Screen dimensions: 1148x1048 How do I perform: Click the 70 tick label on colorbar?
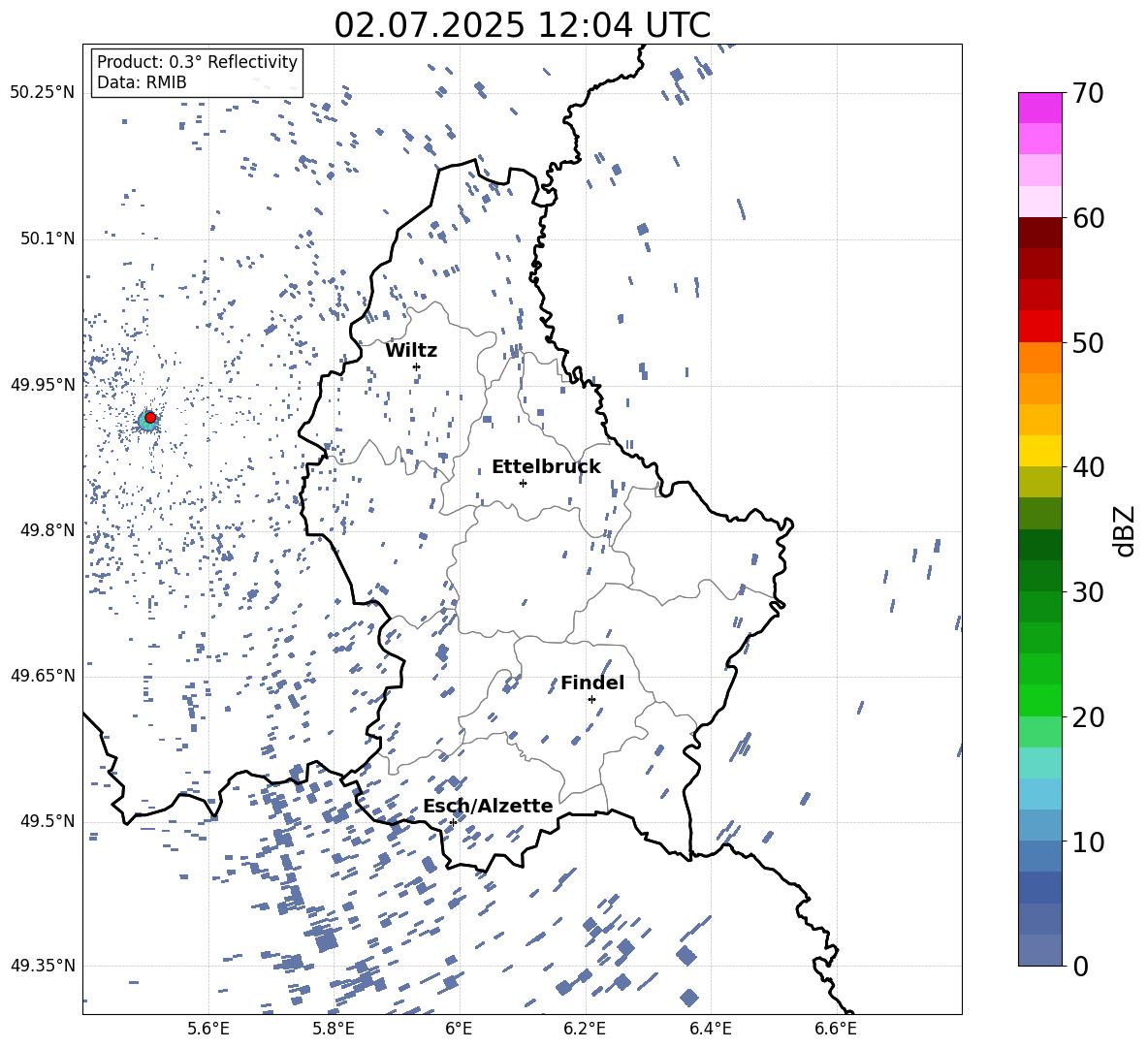pyautogui.click(x=1088, y=94)
